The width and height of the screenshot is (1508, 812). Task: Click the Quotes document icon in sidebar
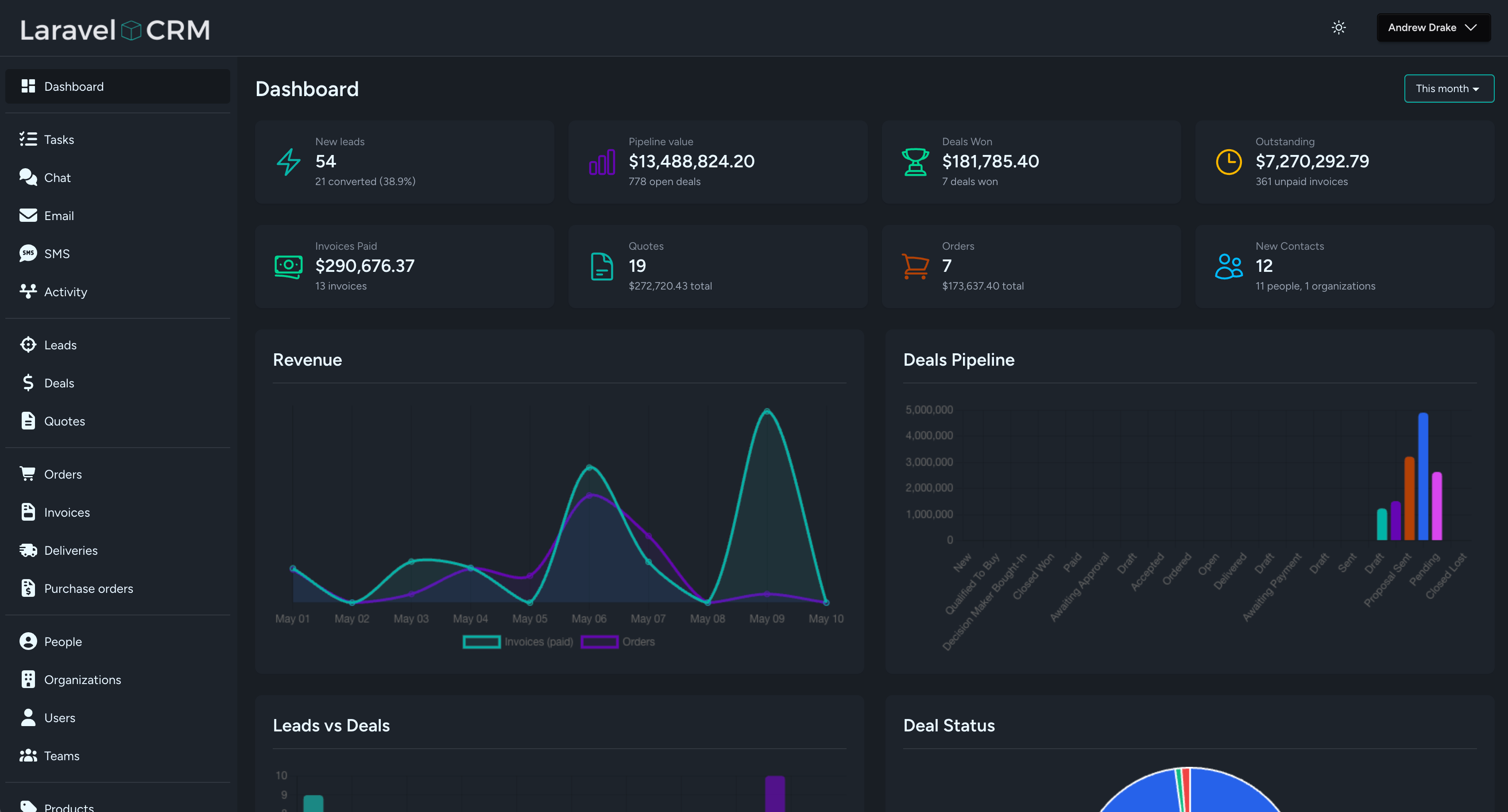tap(28, 420)
